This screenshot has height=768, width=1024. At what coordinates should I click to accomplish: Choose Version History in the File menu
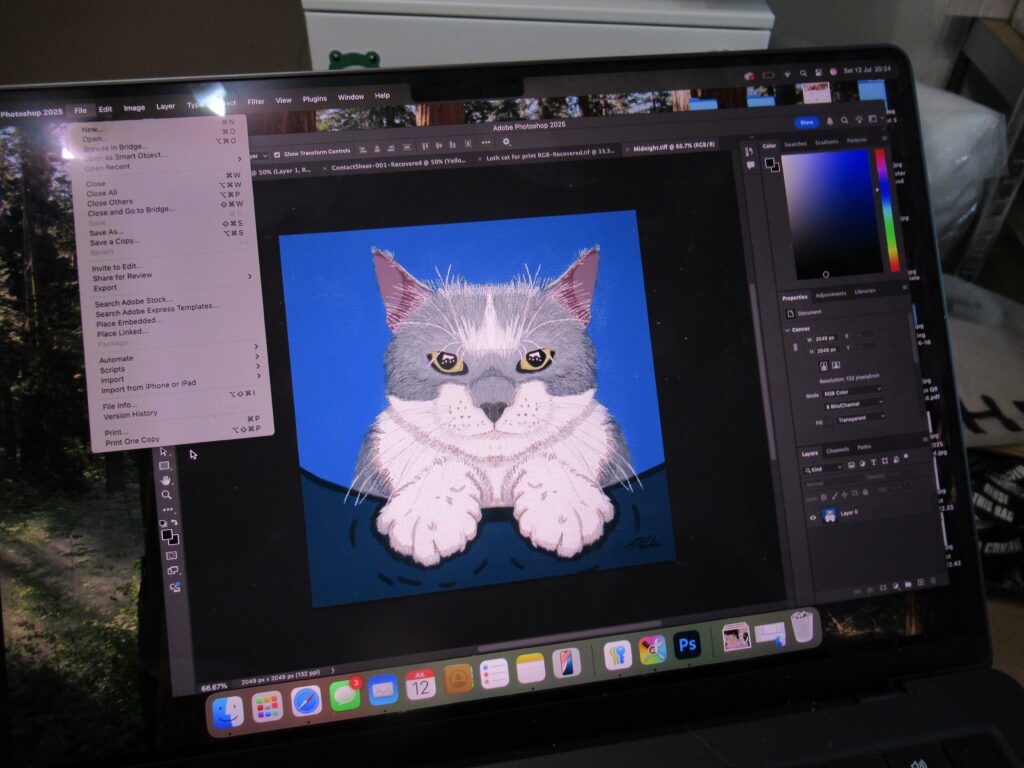(x=130, y=415)
